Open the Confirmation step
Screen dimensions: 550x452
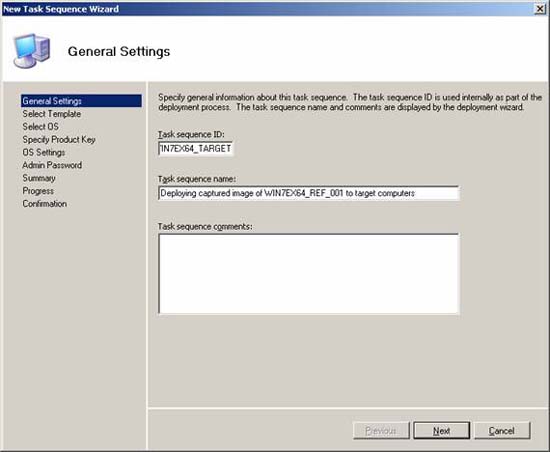click(x=45, y=204)
